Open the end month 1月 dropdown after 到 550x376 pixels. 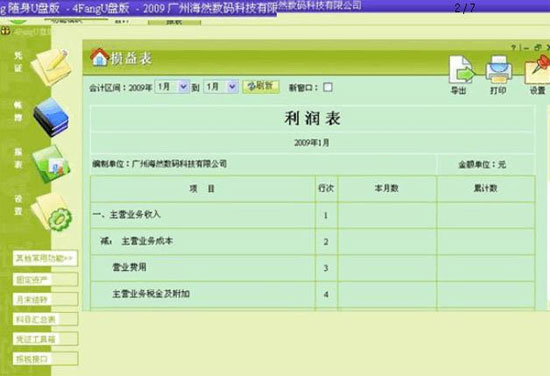221,86
